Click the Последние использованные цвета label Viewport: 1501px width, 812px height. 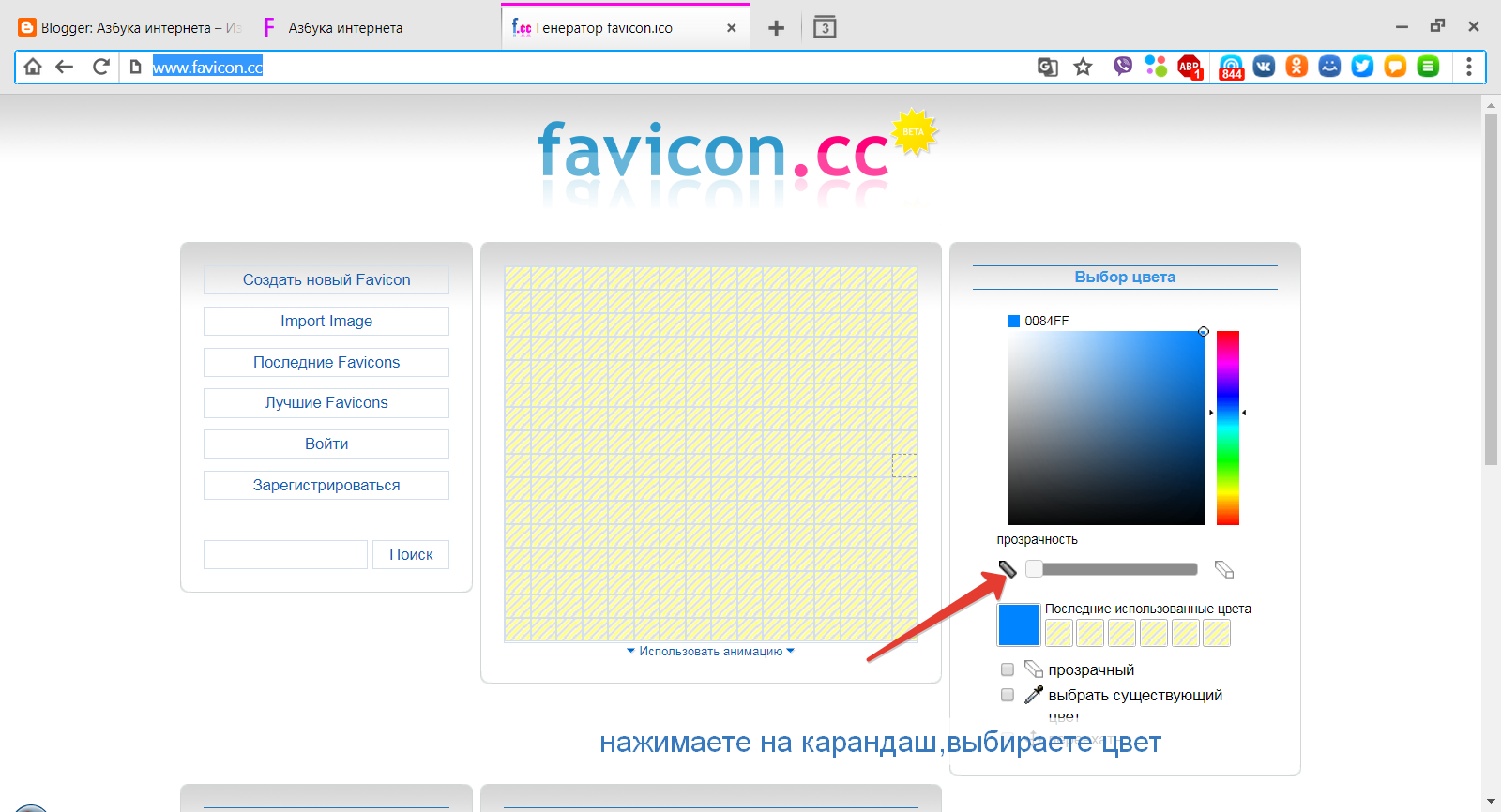pyautogui.click(x=1148, y=609)
